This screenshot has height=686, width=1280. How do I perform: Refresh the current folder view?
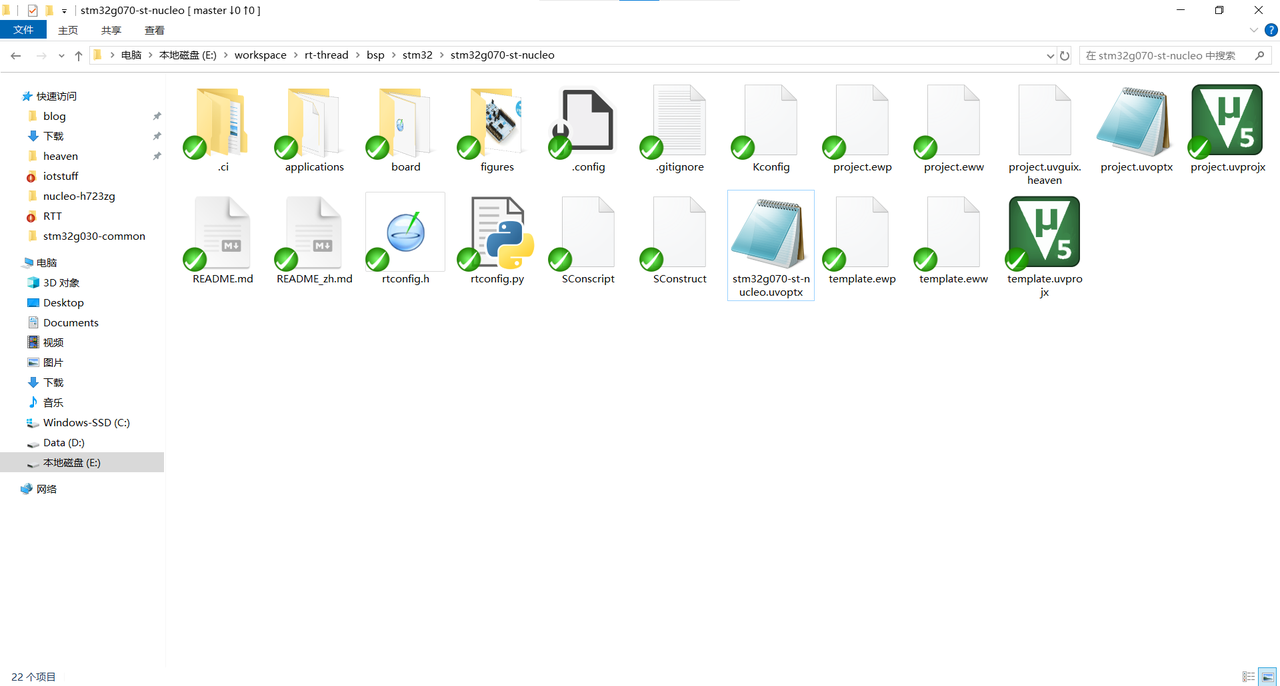[x=1065, y=56]
